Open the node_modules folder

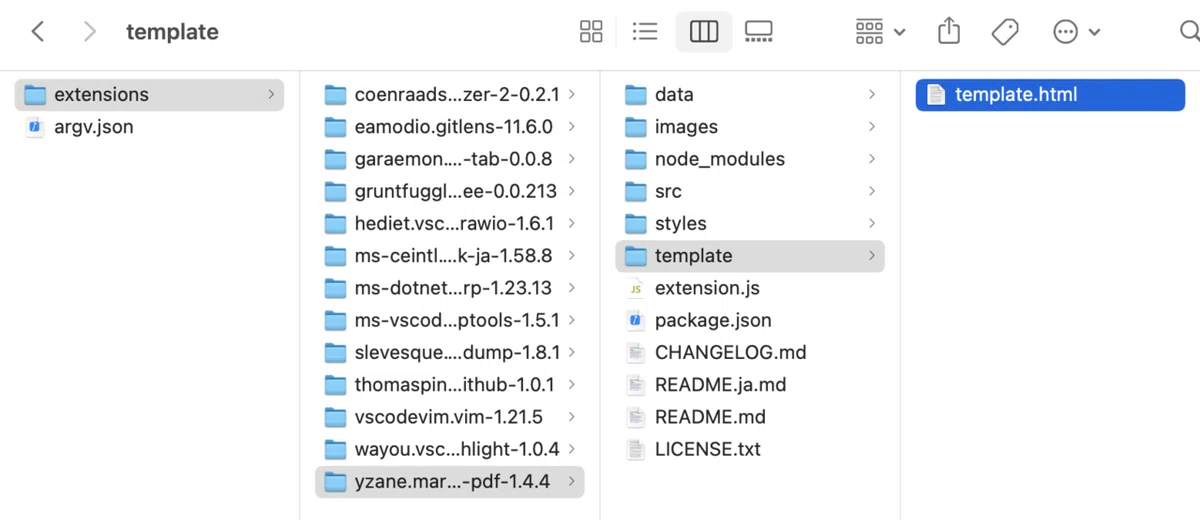pos(750,159)
